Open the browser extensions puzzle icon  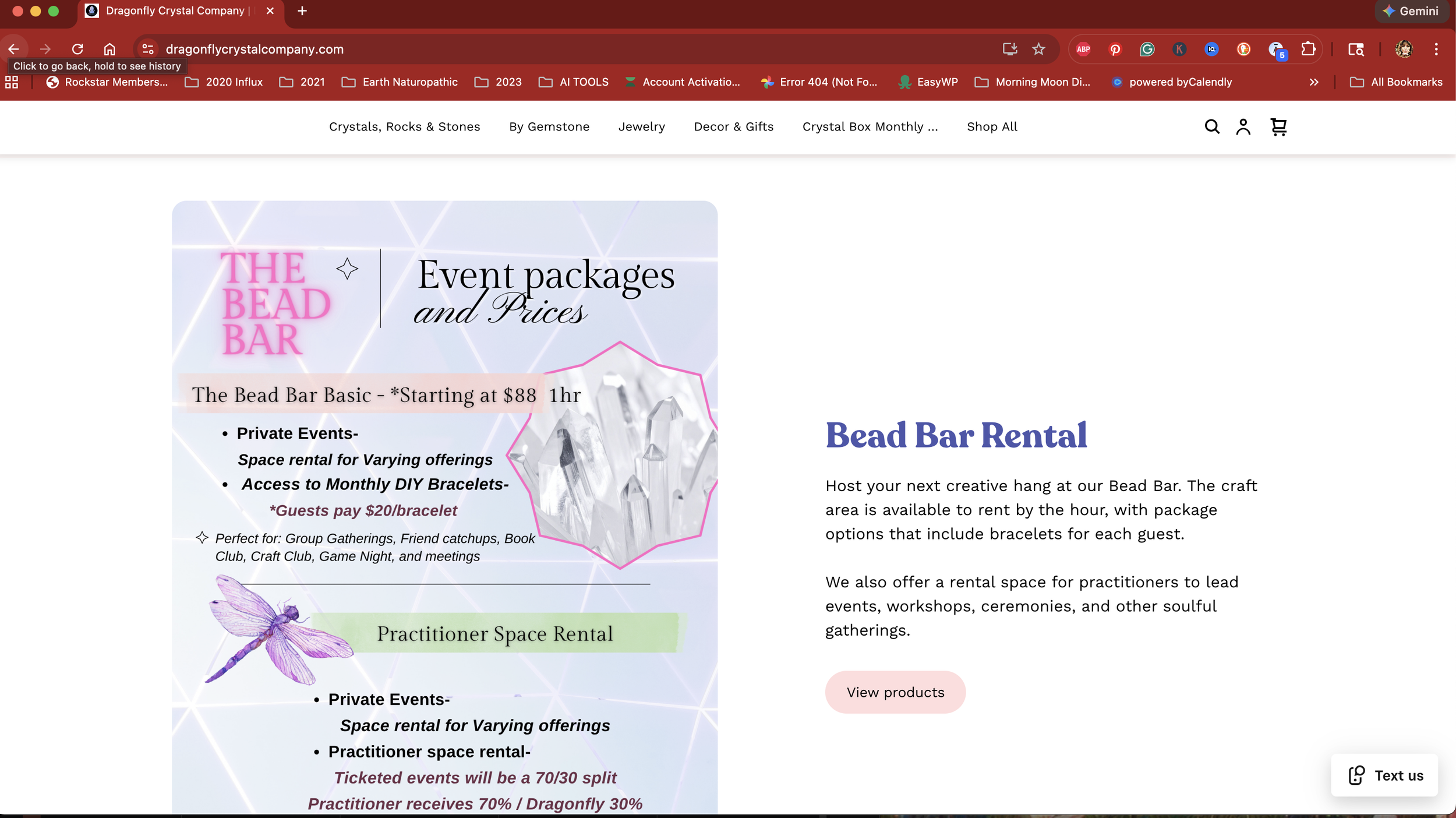1308,49
